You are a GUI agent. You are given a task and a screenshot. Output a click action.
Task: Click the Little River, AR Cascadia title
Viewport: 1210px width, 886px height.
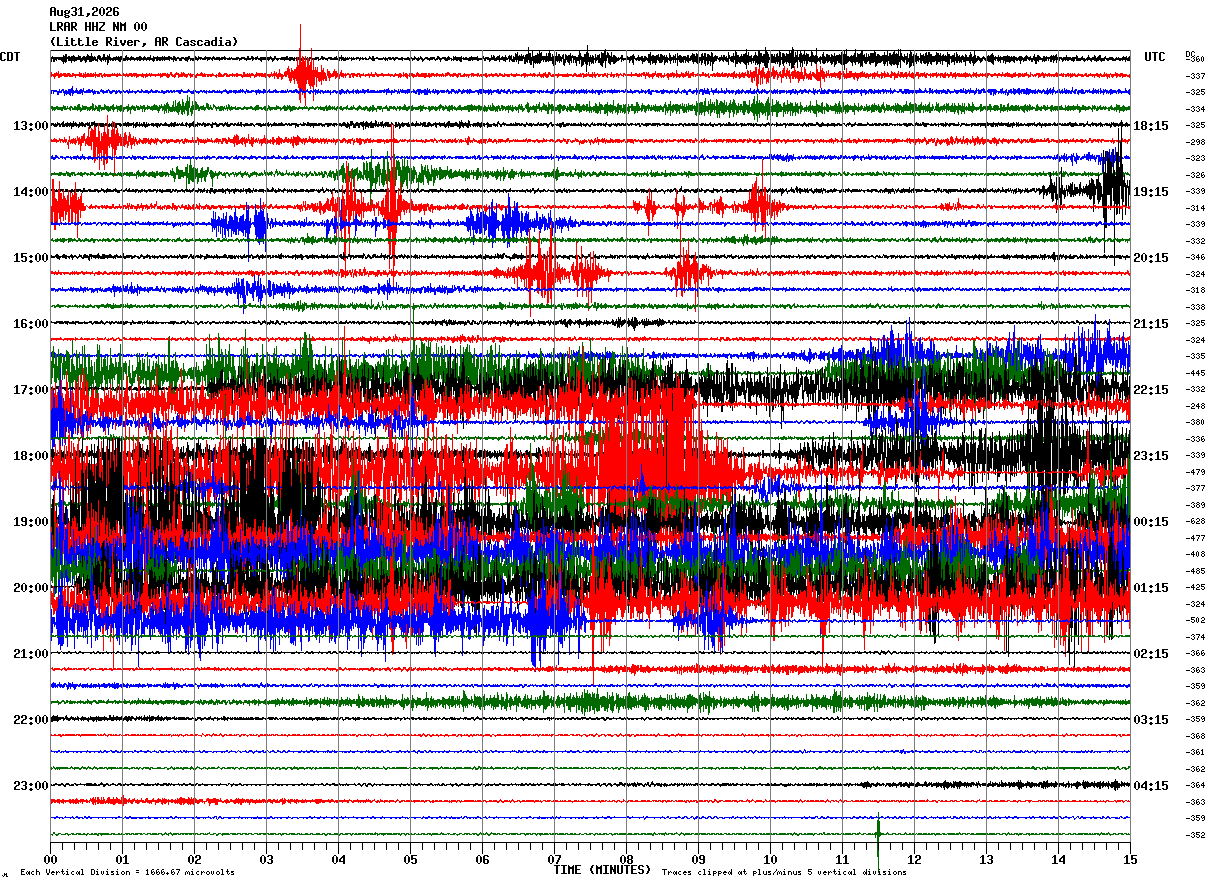pos(144,42)
